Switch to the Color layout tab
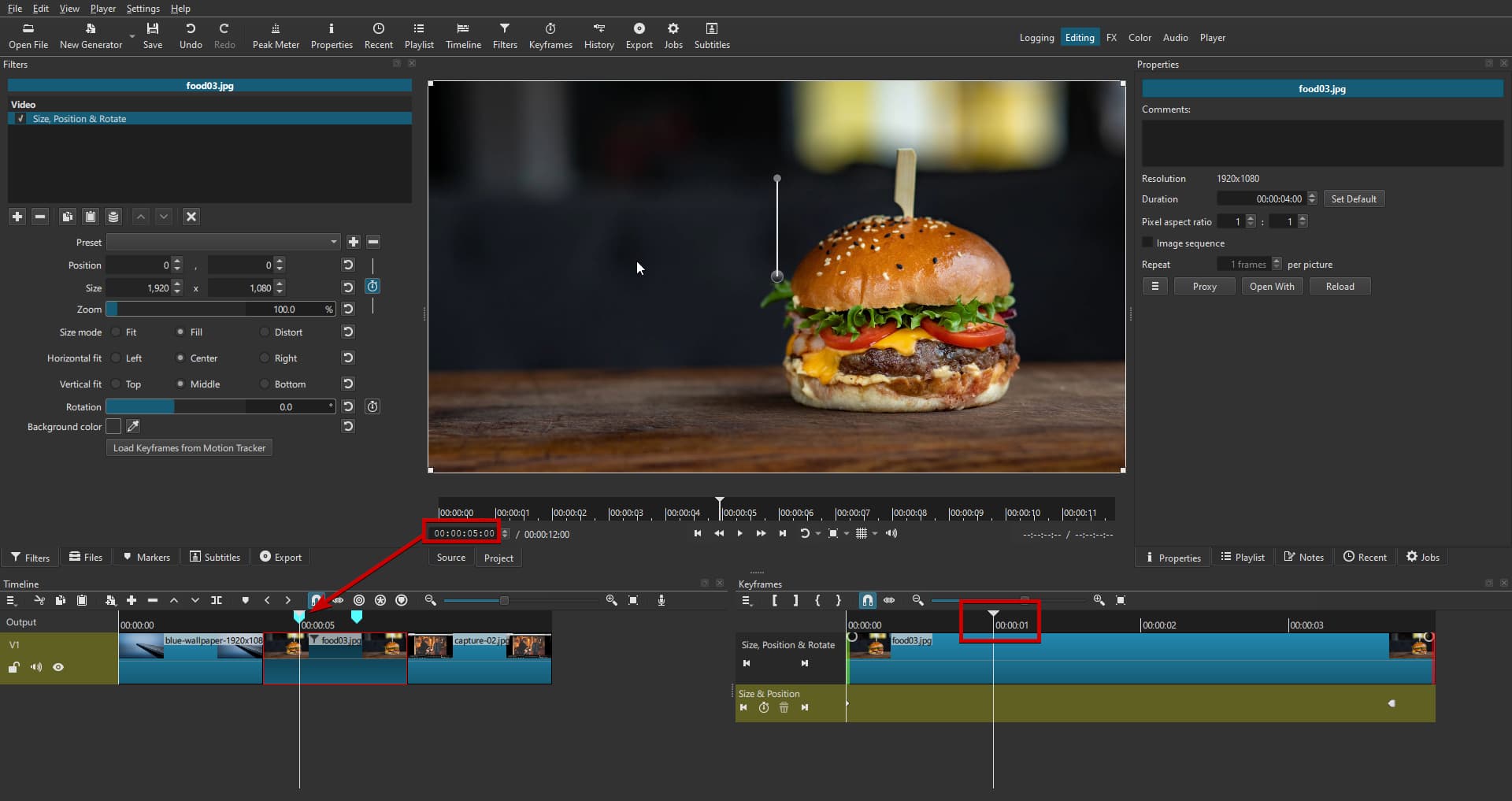The image size is (1512, 801). 1139,38
